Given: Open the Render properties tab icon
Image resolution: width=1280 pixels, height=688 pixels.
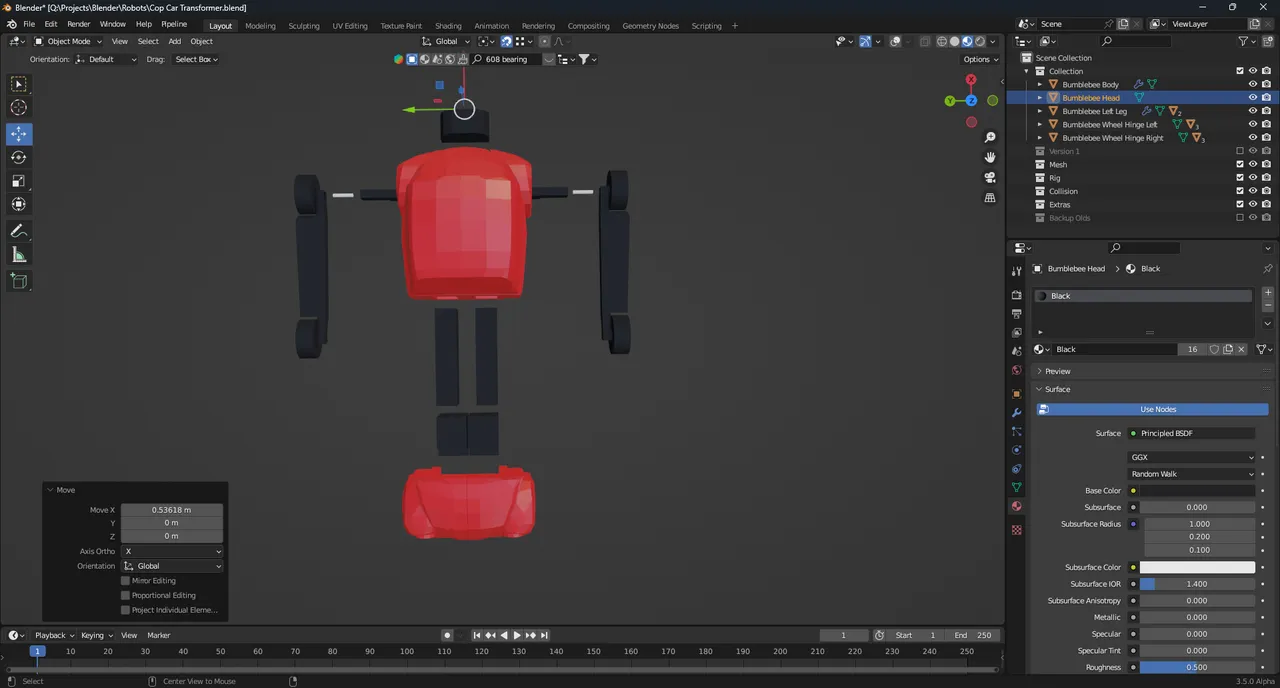Looking at the screenshot, I should click(x=1017, y=295).
